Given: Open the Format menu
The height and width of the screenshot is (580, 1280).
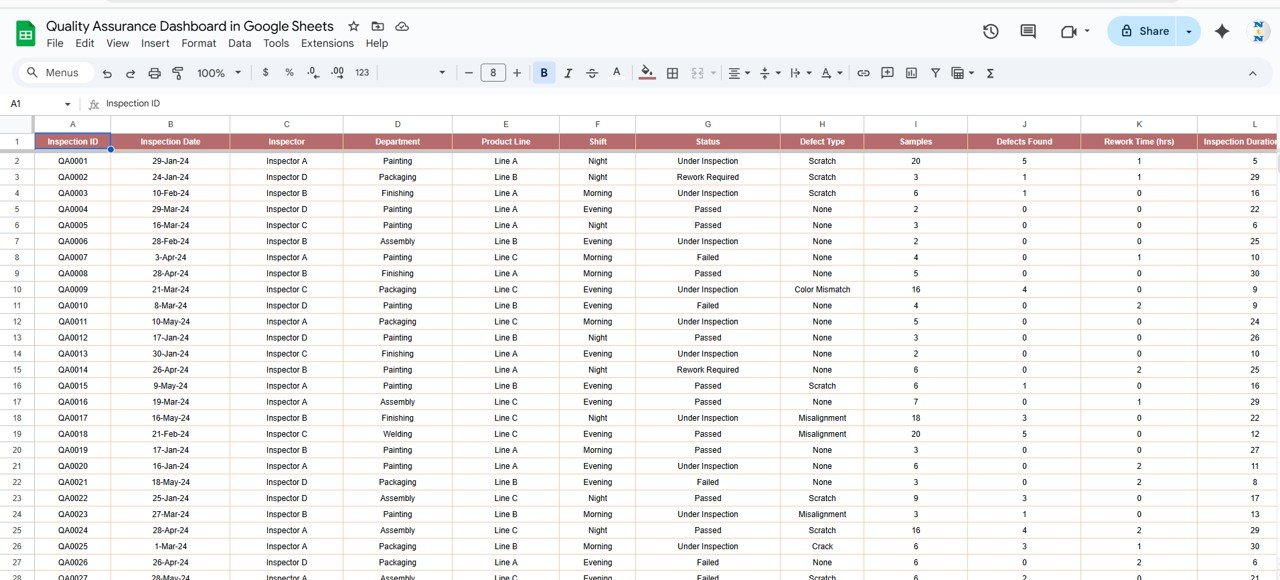Looking at the screenshot, I should tap(199, 43).
